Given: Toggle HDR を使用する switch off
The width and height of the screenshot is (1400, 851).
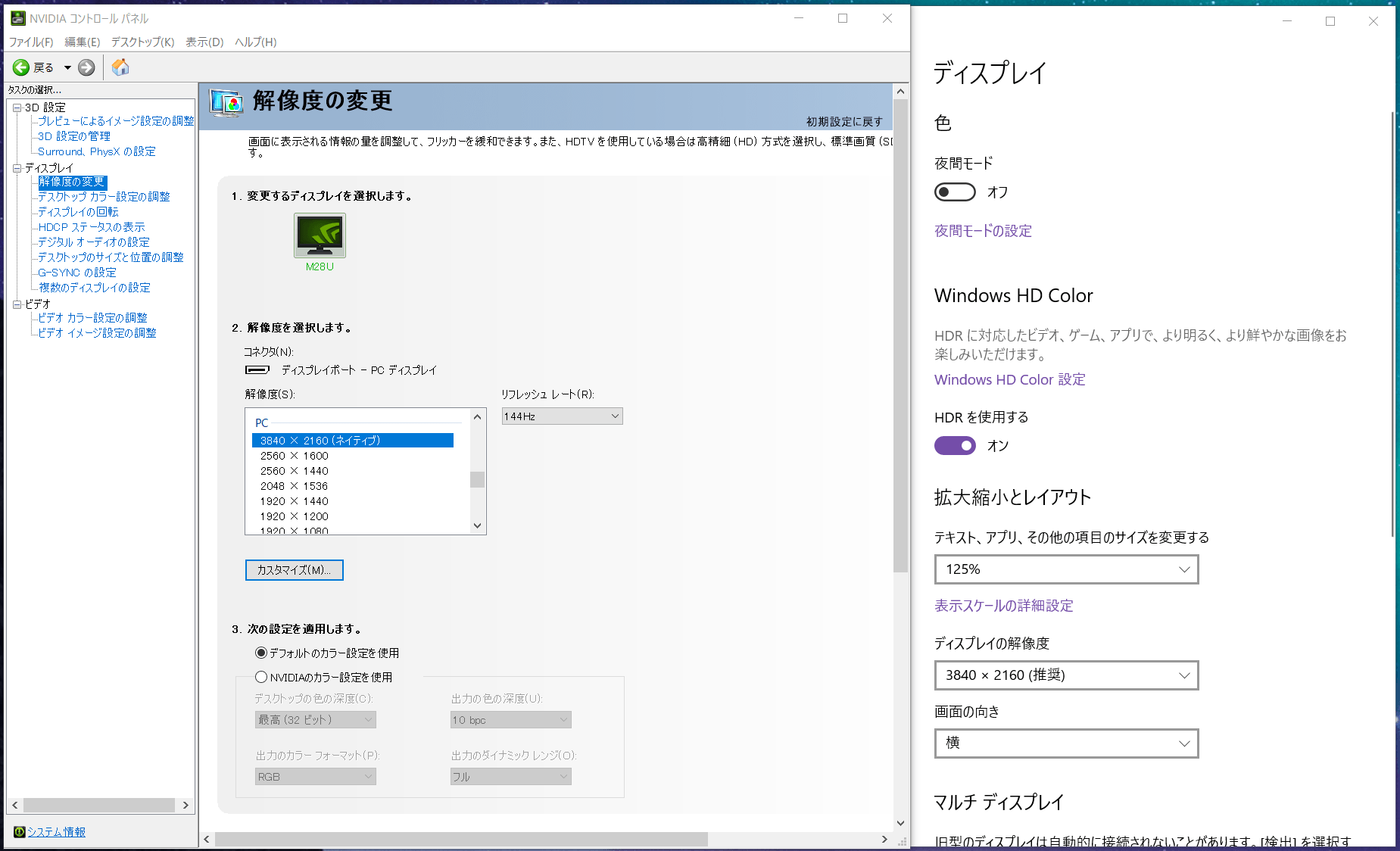Looking at the screenshot, I should 955,446.
